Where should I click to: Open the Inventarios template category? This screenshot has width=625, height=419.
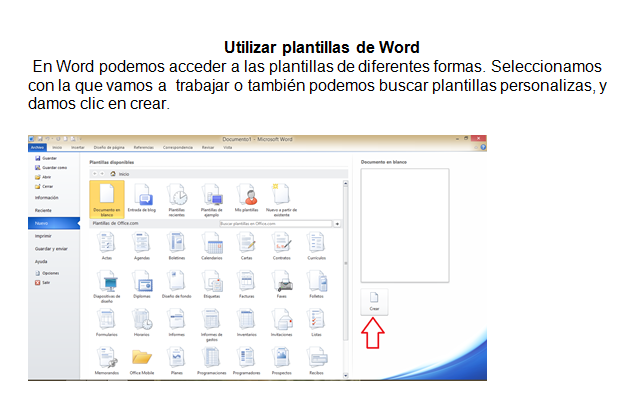point(246,322)
